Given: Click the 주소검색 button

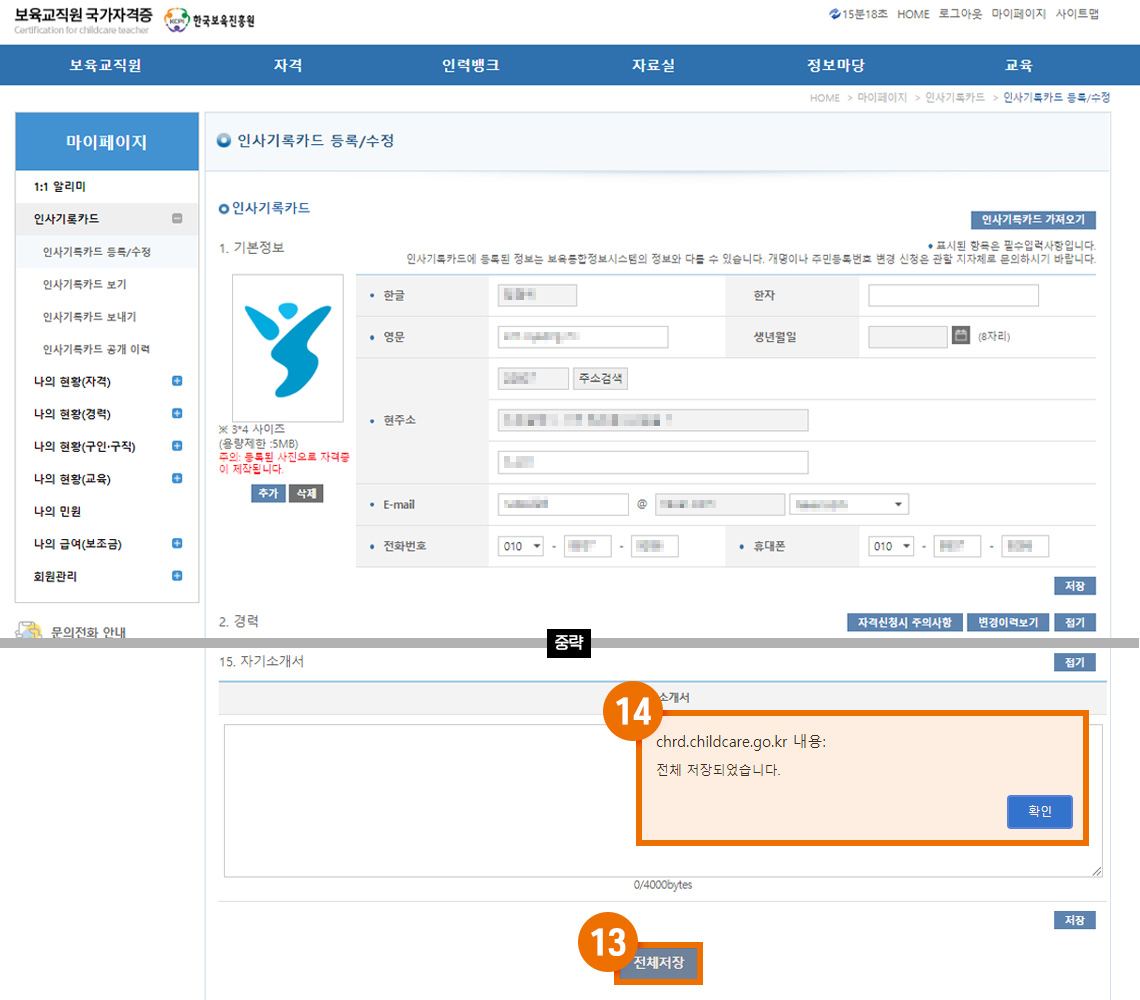Looking at the screenshot, I should click(x=600, y=379).
